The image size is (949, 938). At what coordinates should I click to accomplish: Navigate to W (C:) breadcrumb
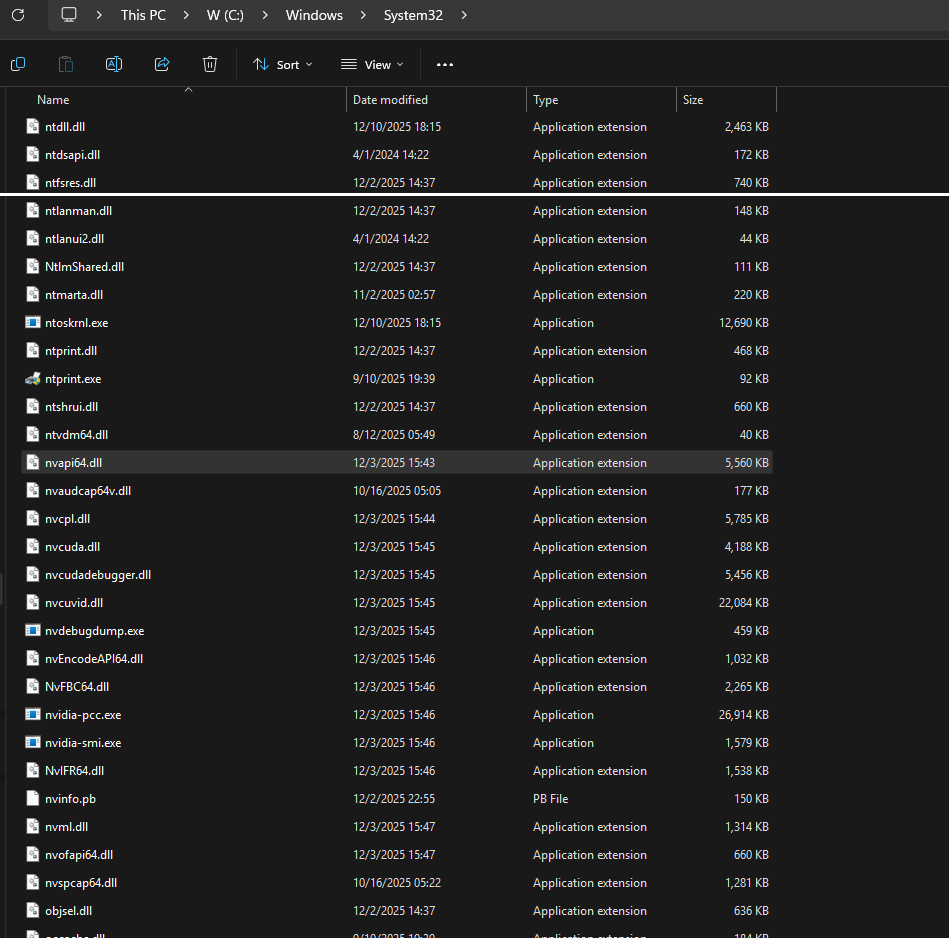(x=225, y=15)
